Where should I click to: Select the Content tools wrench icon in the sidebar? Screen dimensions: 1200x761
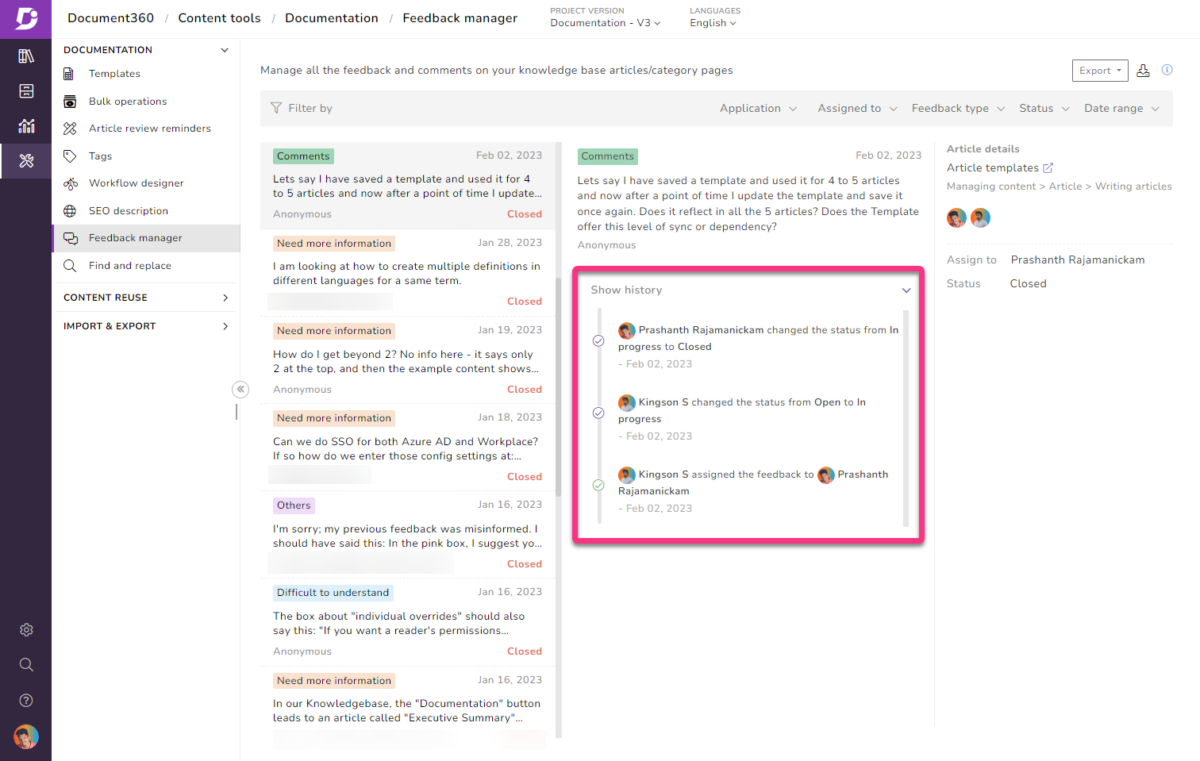coord(26,161)
